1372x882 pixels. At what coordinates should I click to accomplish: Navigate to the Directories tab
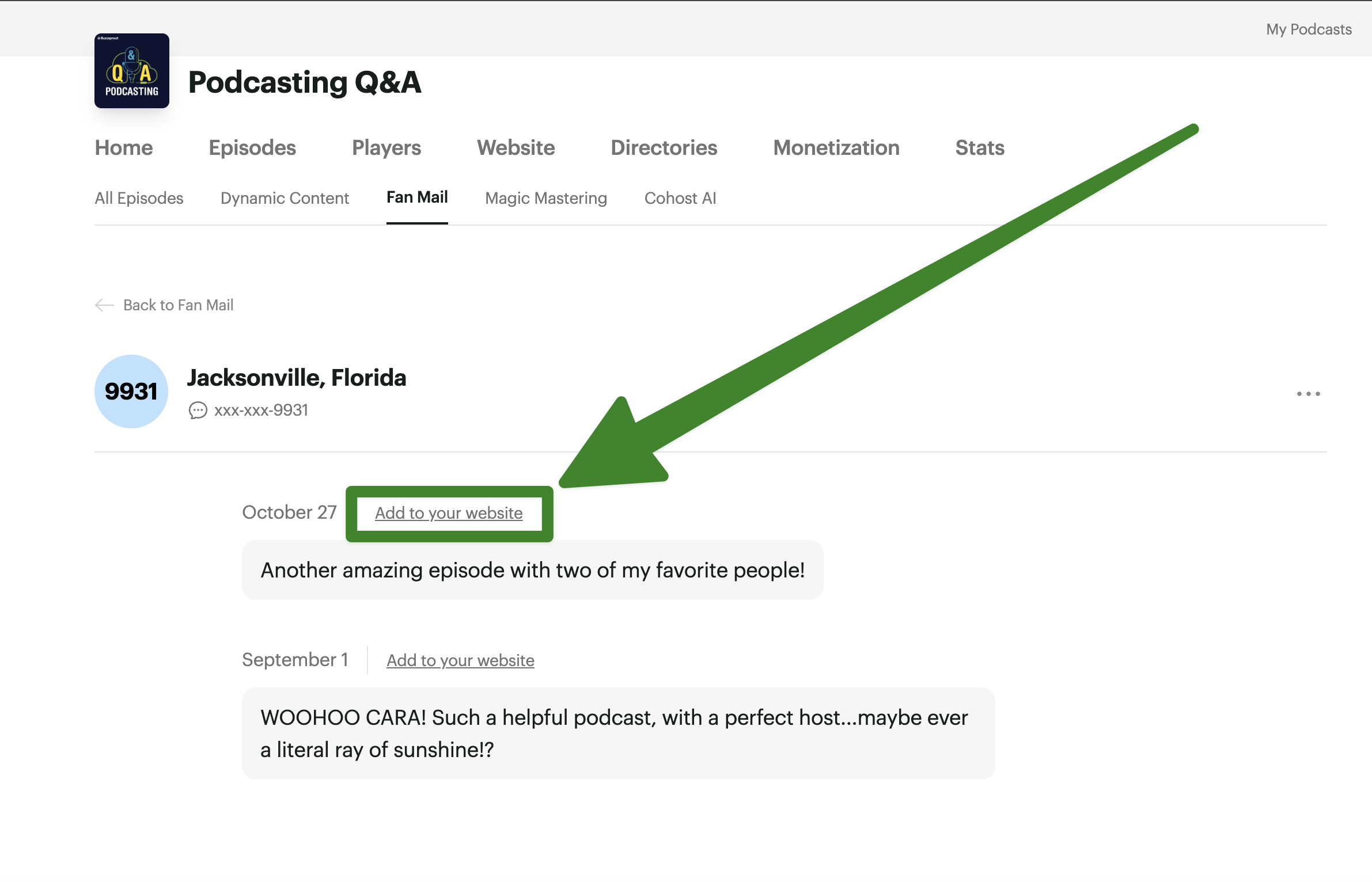pos(664,148)
